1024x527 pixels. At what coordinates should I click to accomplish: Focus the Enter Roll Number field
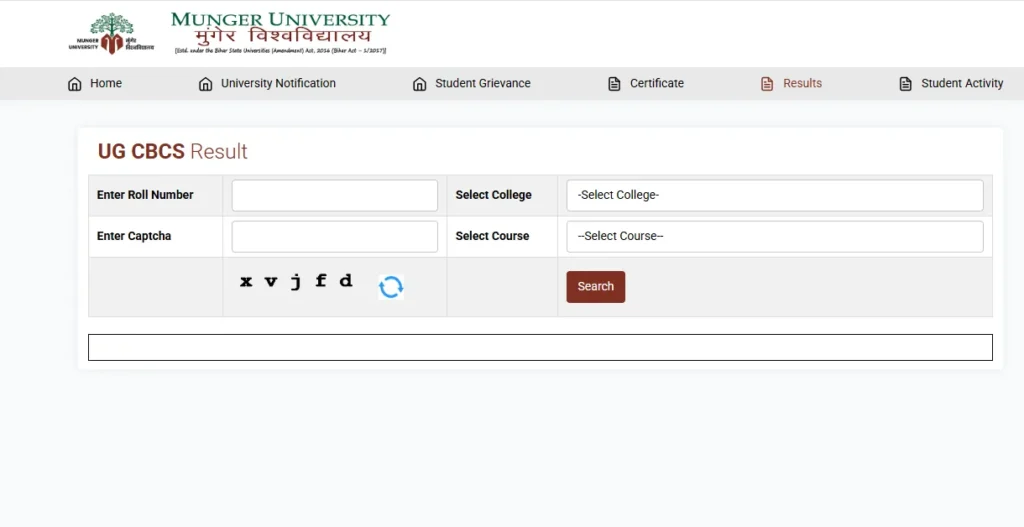pyautogui.click(x=334, y=195)
